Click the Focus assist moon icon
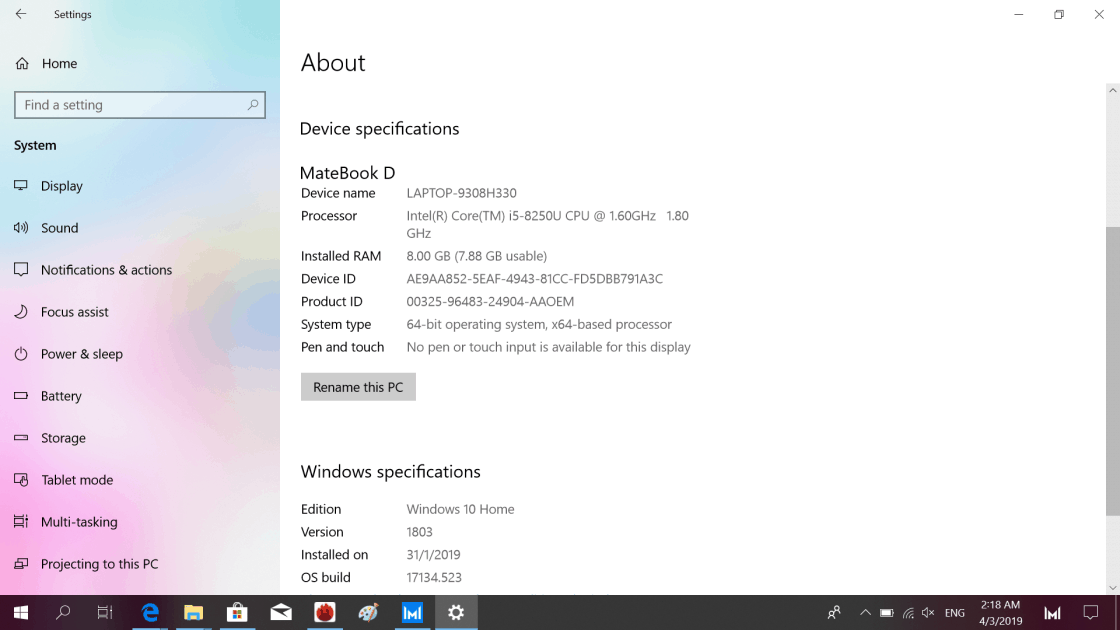 click(x=21, y=312)
